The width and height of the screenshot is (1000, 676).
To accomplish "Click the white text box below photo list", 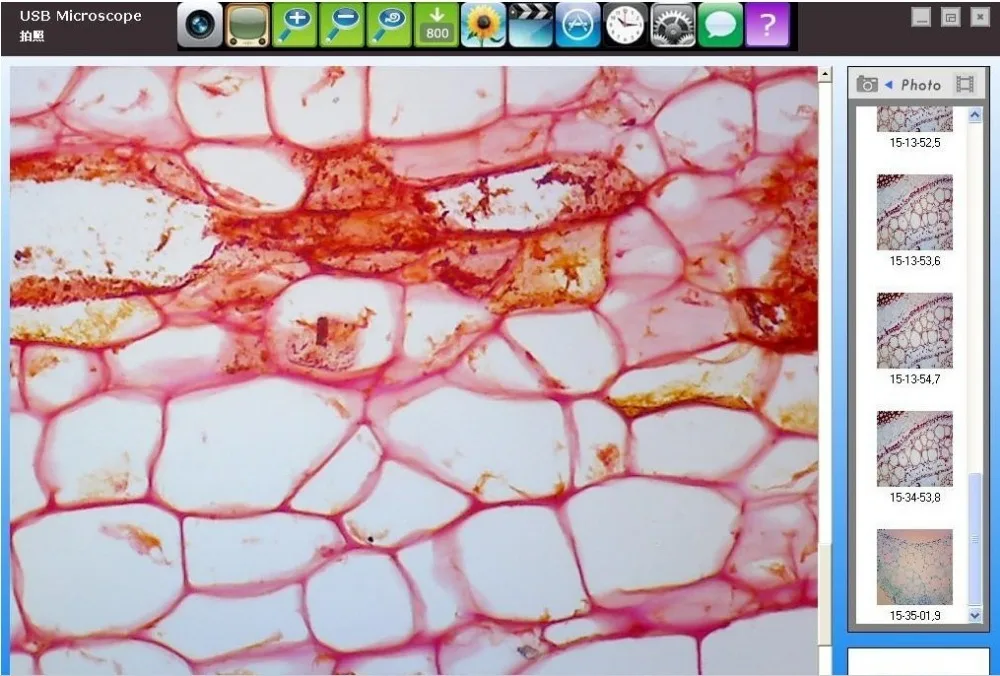I will click(918, 662).
